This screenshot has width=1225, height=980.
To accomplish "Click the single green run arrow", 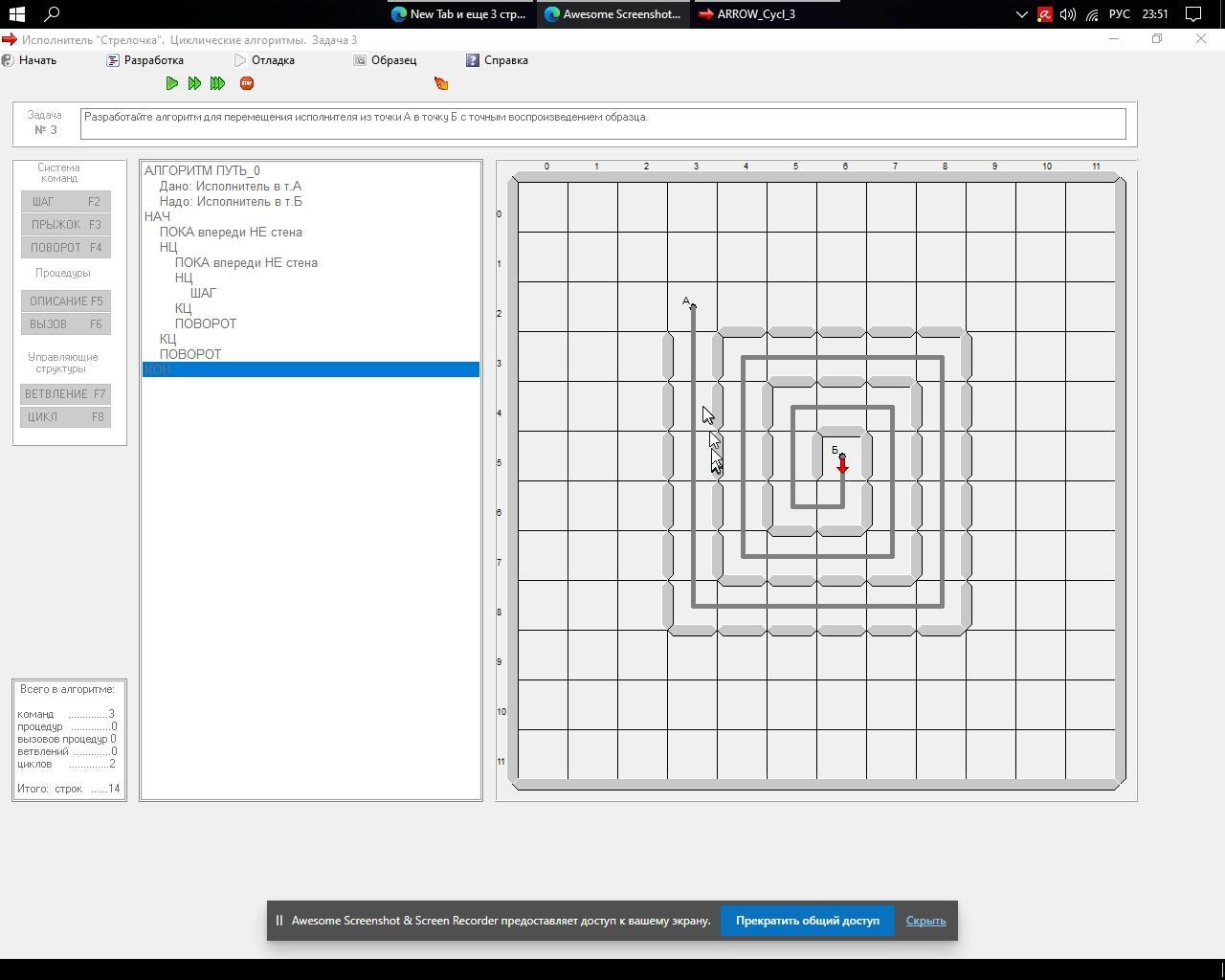I will [172, 83].
